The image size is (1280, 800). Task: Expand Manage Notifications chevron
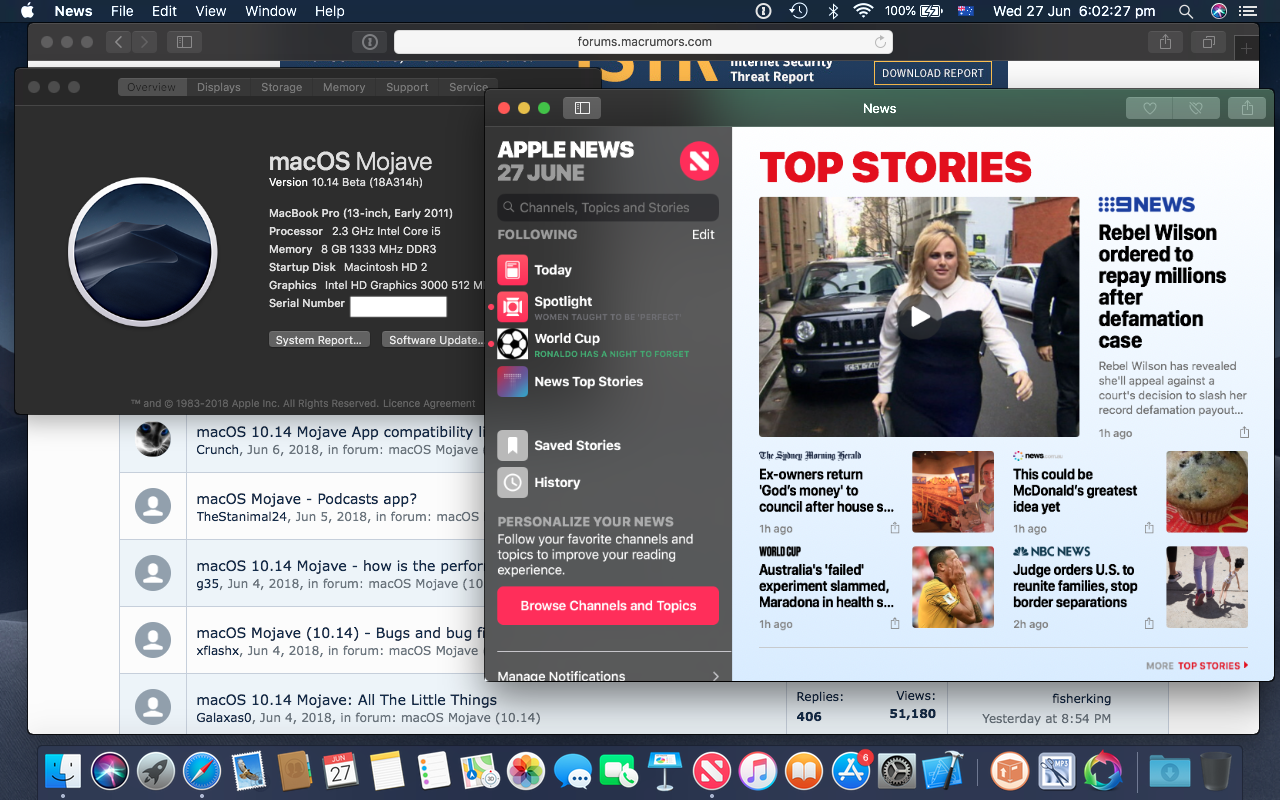[x=715, y=676]
